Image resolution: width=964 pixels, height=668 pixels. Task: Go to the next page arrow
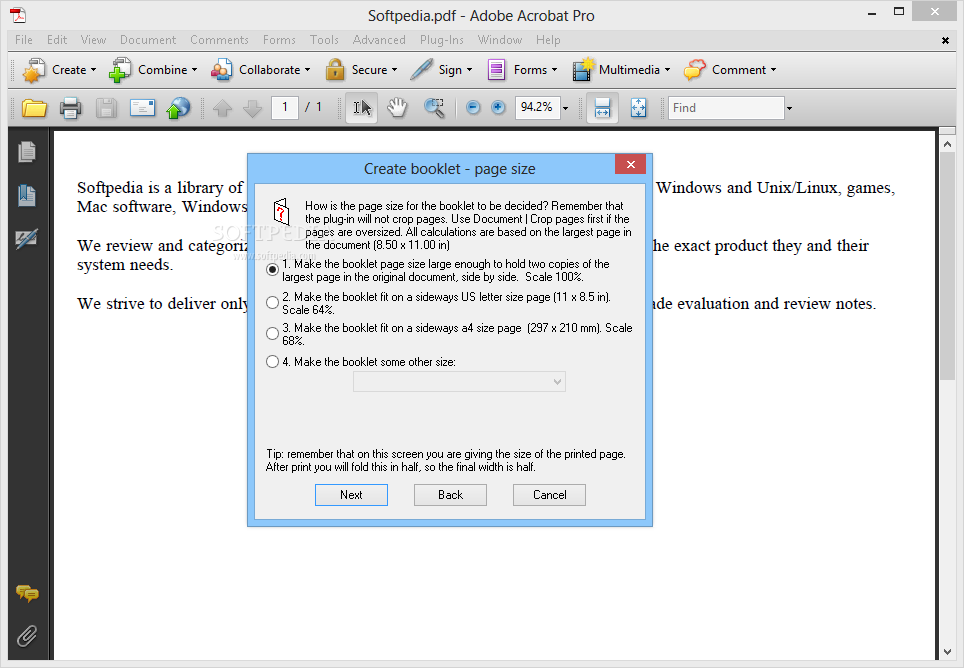pos(252,109)
